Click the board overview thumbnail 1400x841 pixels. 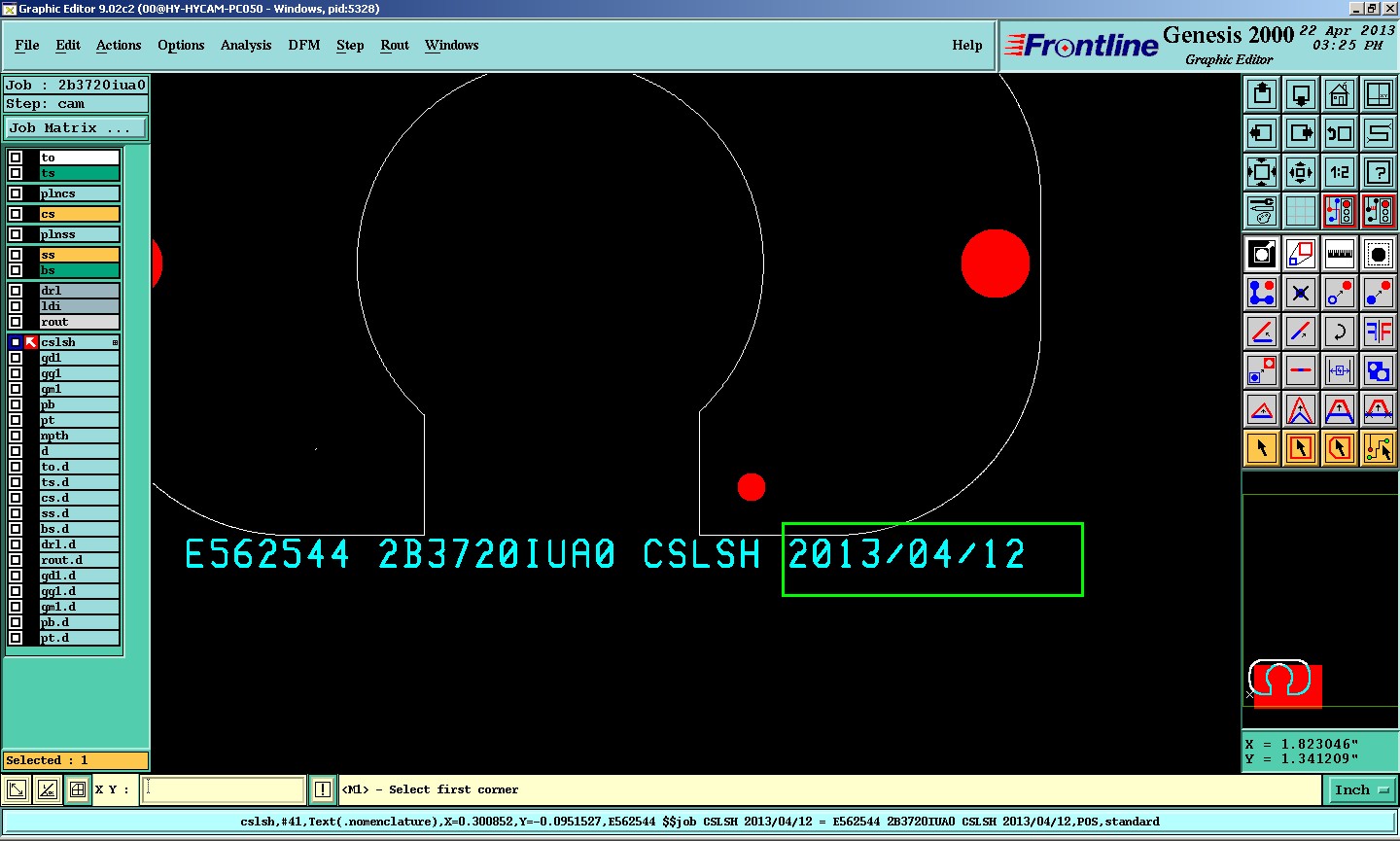pos(1319,600)
